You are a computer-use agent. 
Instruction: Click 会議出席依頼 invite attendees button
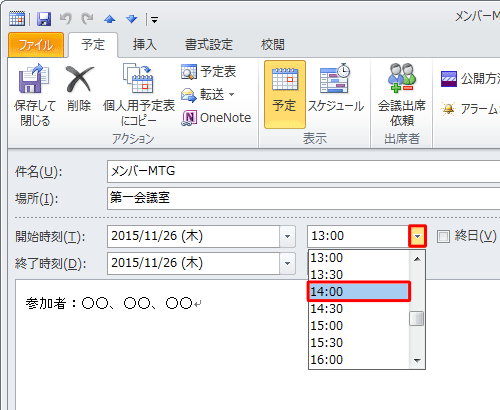pyautogui.click(x=402, y=95)
